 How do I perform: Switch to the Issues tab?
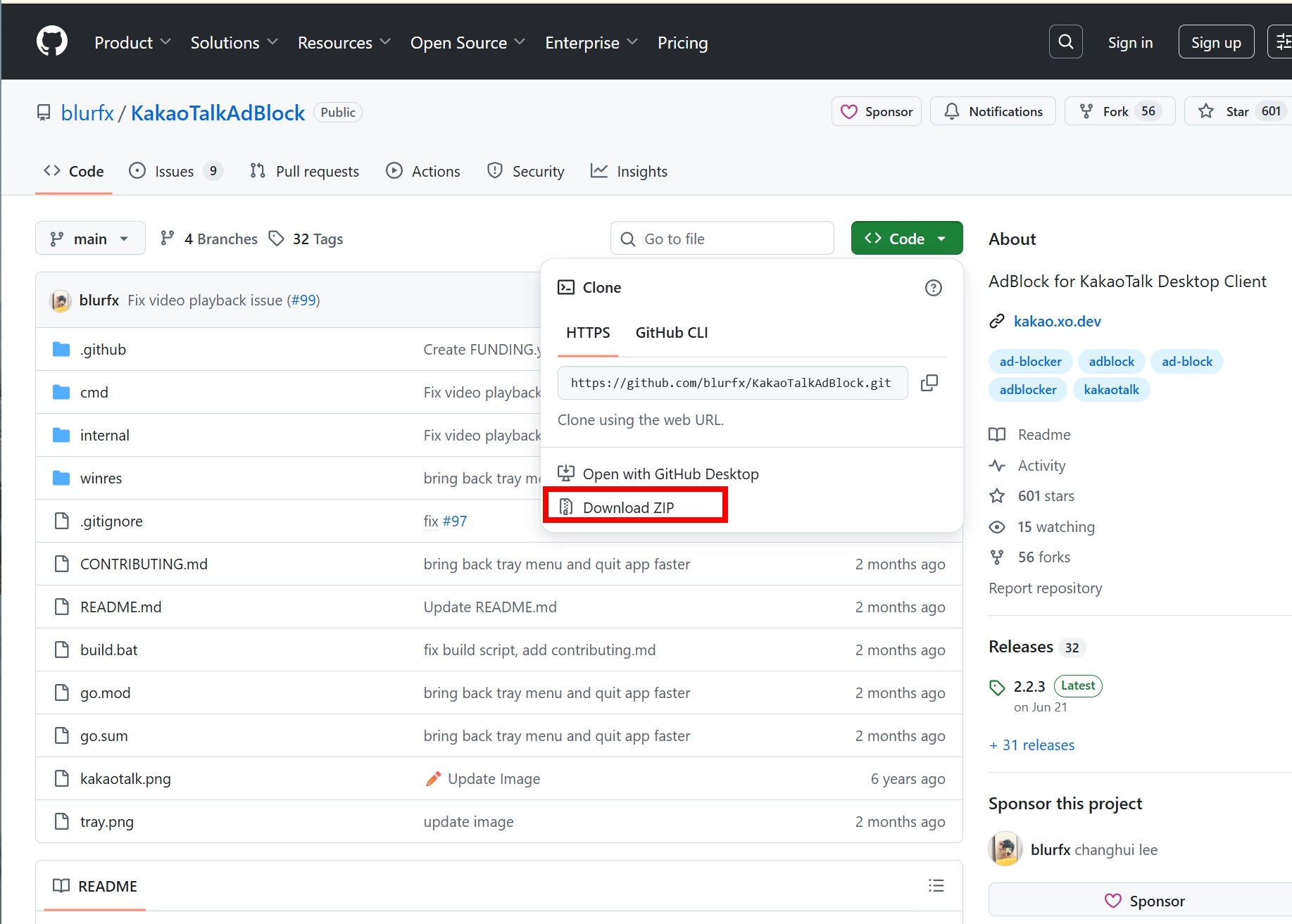tap(176, 171)
